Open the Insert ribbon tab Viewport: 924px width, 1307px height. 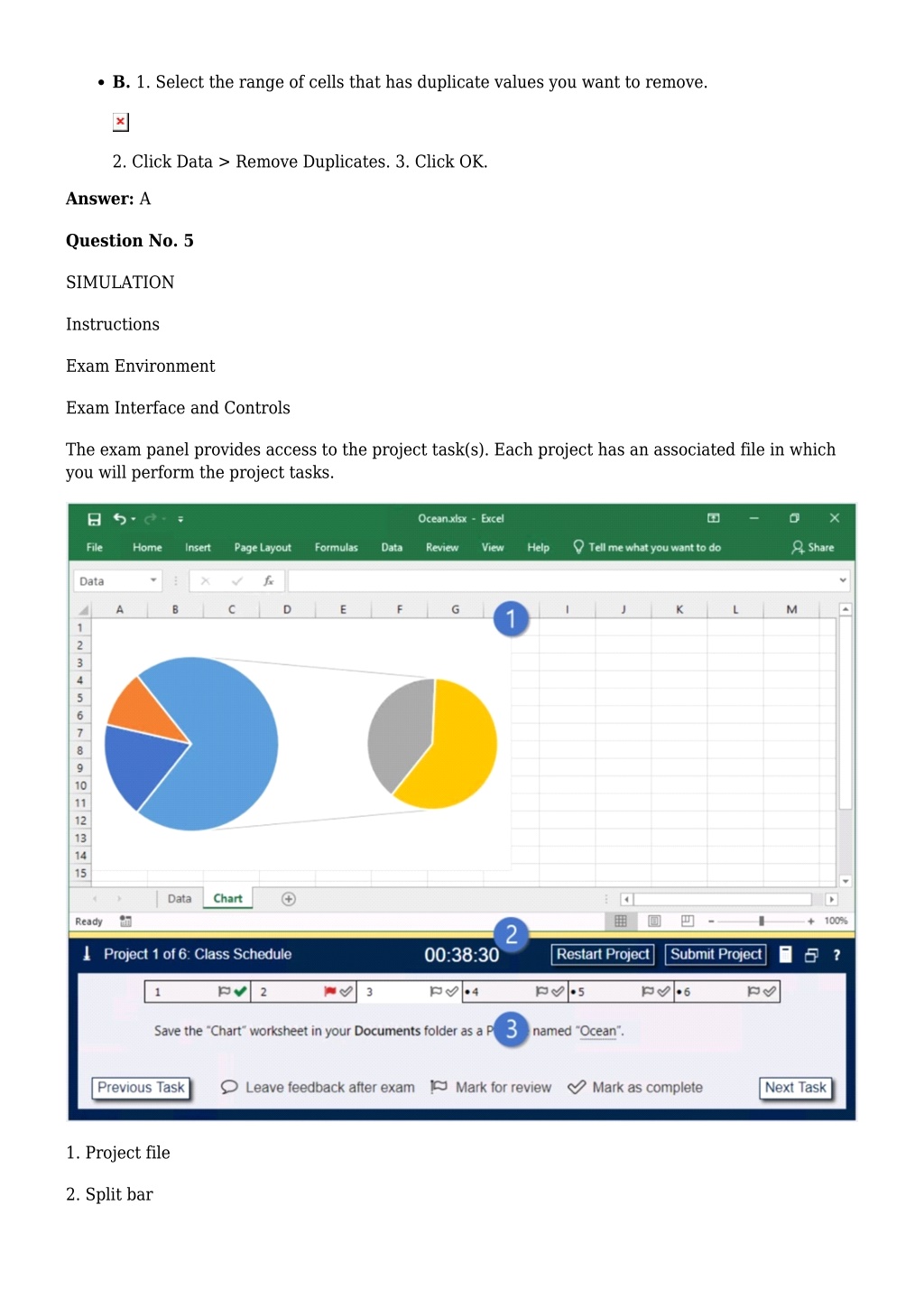198,547
